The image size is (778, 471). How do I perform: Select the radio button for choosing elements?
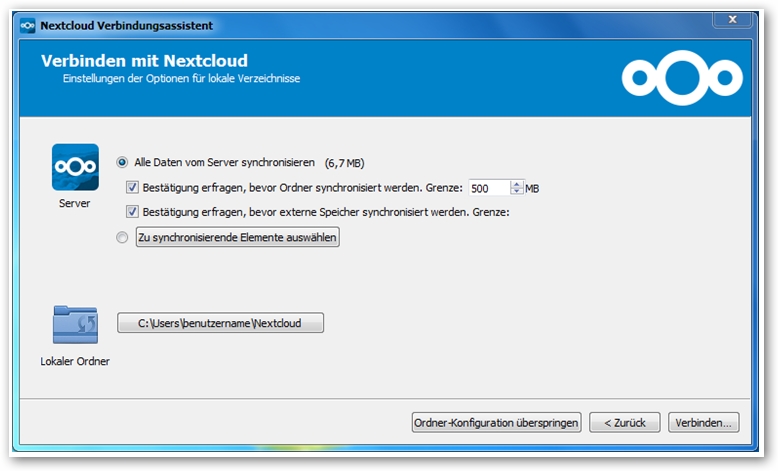coord(122,237)
